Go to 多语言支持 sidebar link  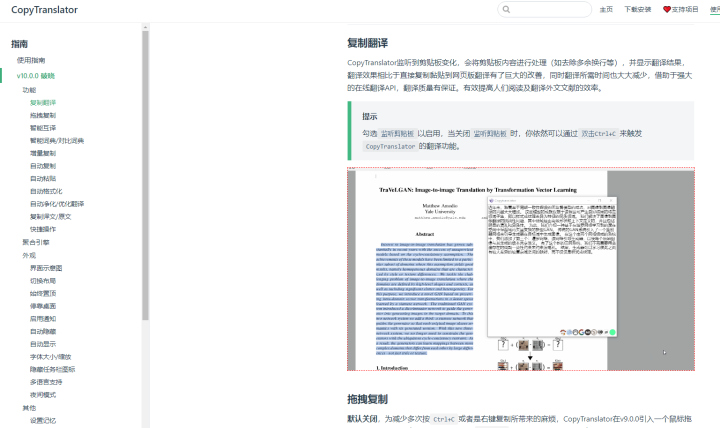tap(46, 382)
